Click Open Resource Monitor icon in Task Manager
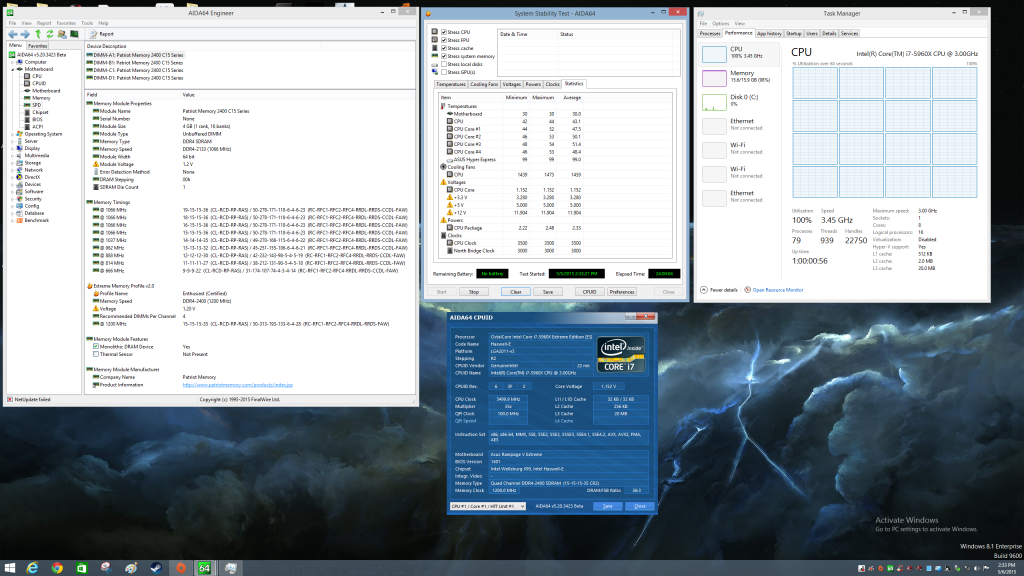The width and height of the screenshot is (1024, 576). pos(748,290)
